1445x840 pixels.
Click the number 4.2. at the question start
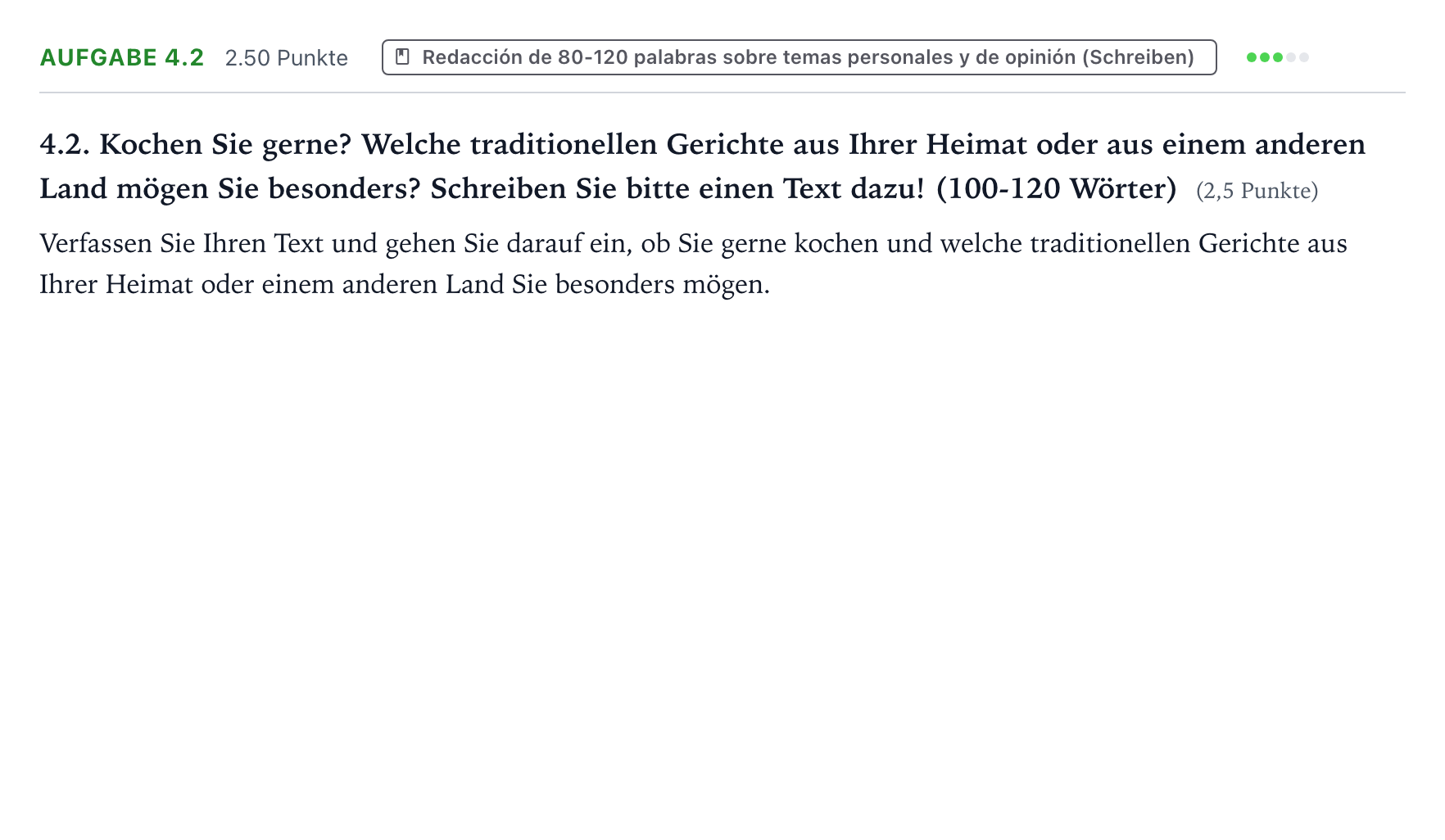click(65, 145)
